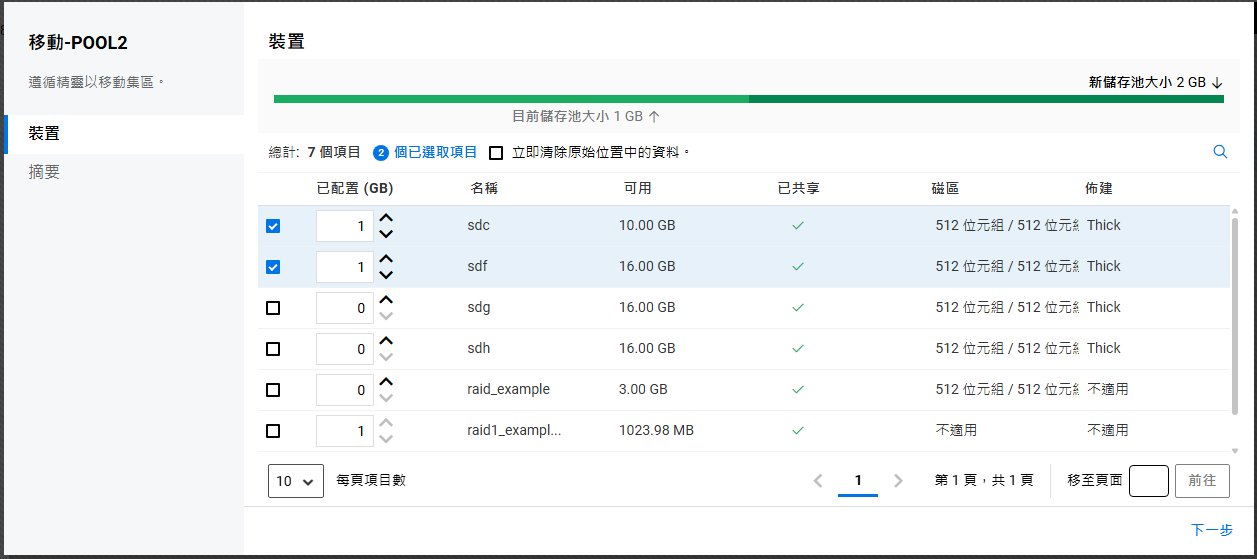Image resolution: width=1257 pixels, height=559 pixels.
Task: Sort by 已配置 (GB) column header
Action: click(x=354, y=188)
